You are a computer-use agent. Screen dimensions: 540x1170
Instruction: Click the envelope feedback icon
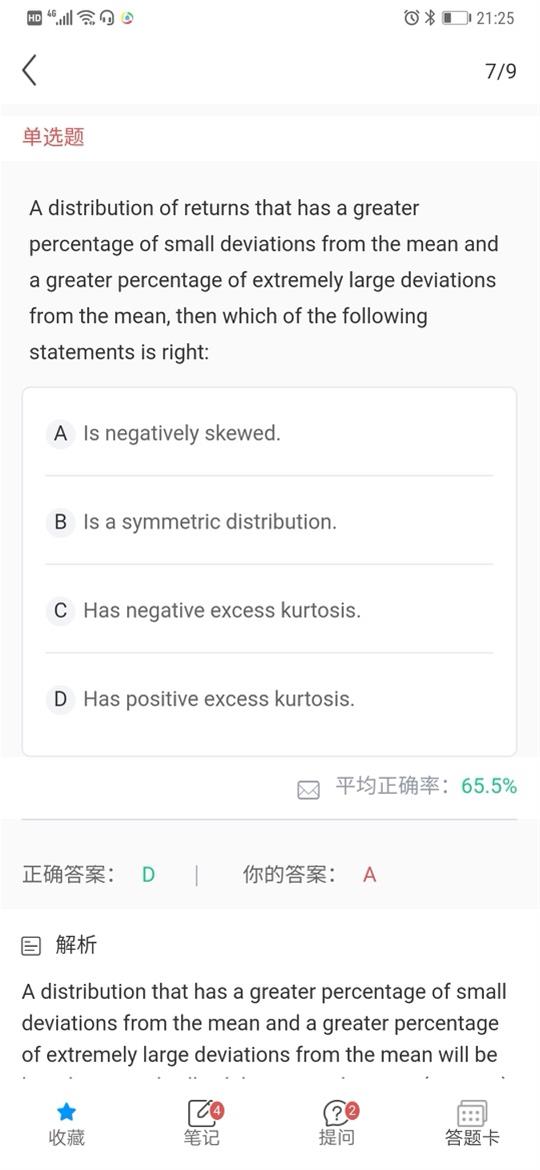coord(308,789)
